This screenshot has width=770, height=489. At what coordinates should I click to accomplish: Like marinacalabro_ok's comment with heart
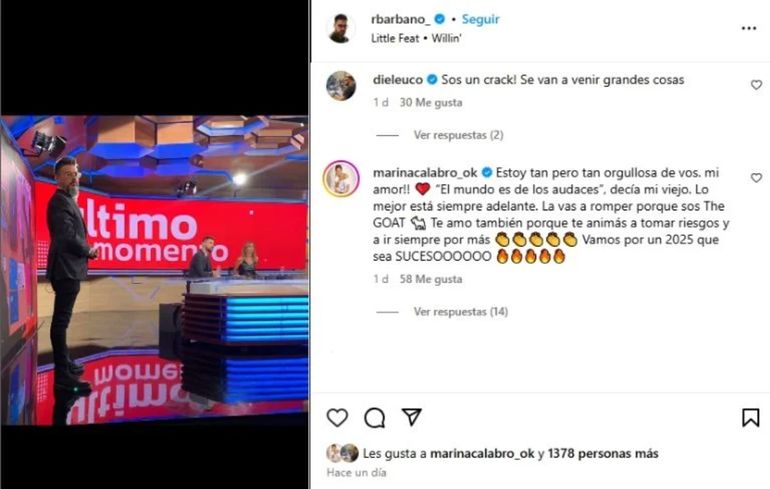pos(756,178)
